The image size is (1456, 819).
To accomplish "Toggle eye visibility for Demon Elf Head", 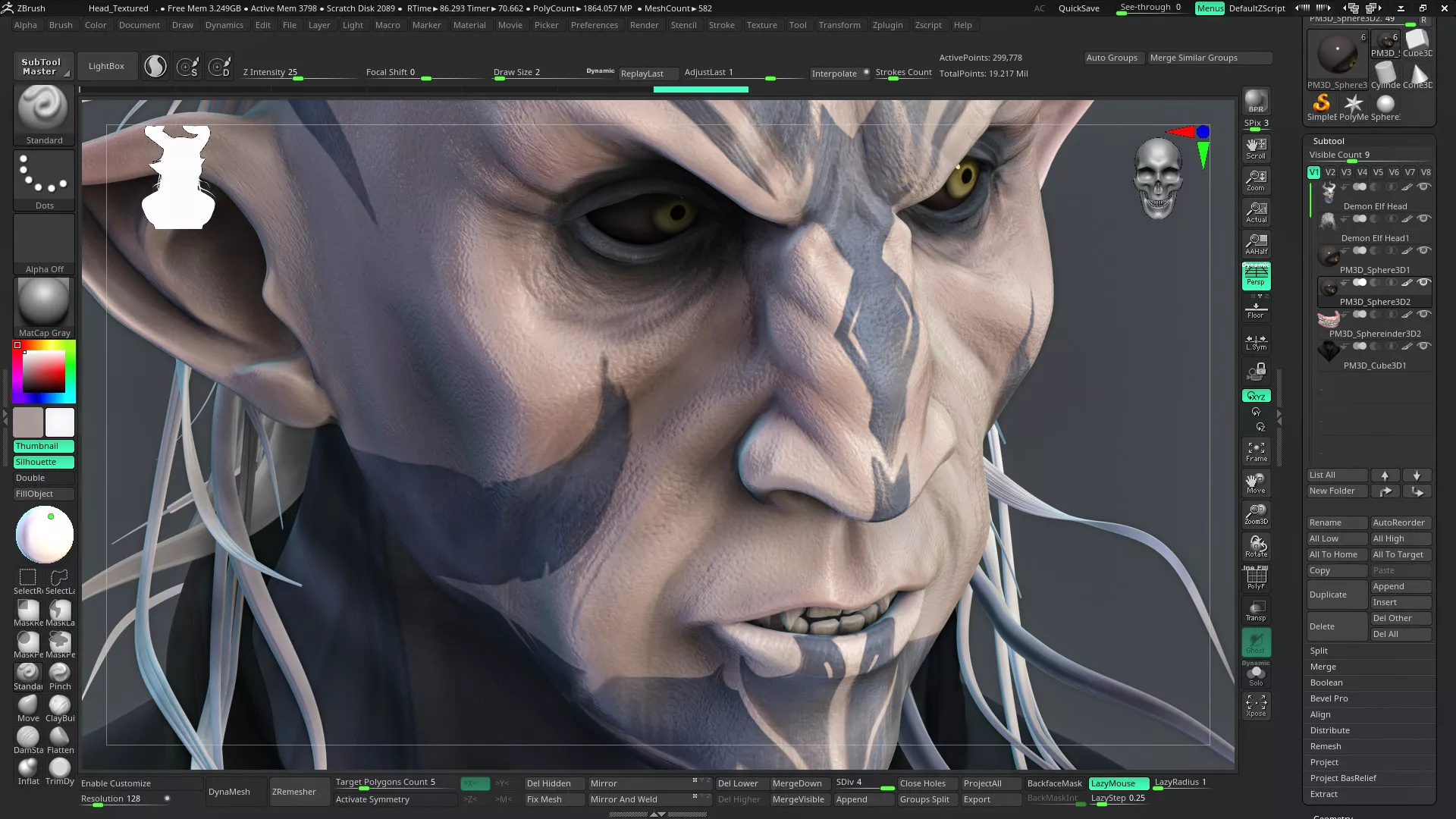I will (1424, 187).
